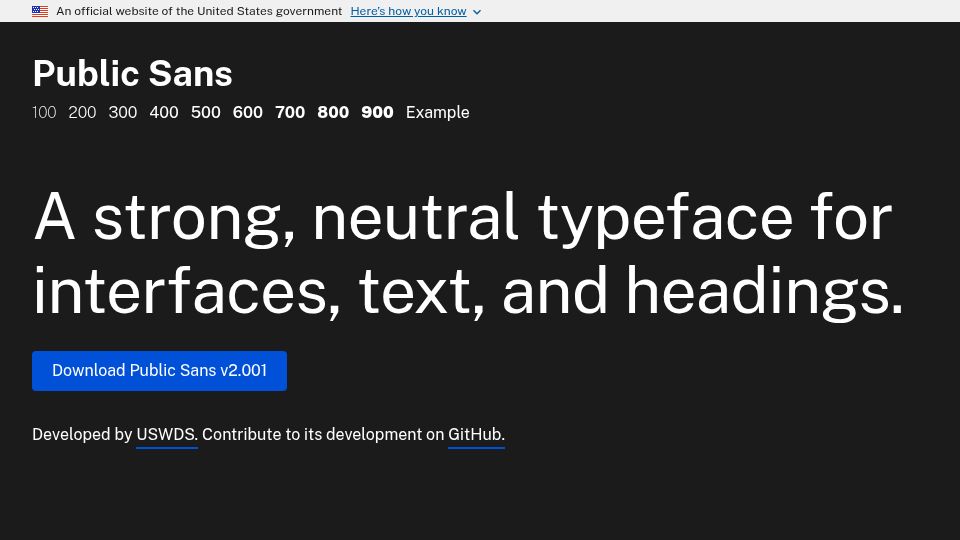This screenshot has width=960, height=540.
Task: Select the 800 weight menu item
Action: pyautogui.click(x=333, y=112)
